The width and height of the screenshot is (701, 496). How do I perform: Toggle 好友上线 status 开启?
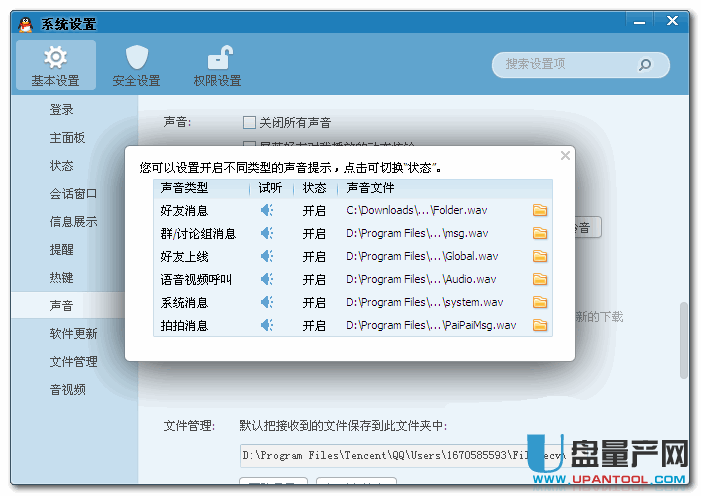coord(314,257)
